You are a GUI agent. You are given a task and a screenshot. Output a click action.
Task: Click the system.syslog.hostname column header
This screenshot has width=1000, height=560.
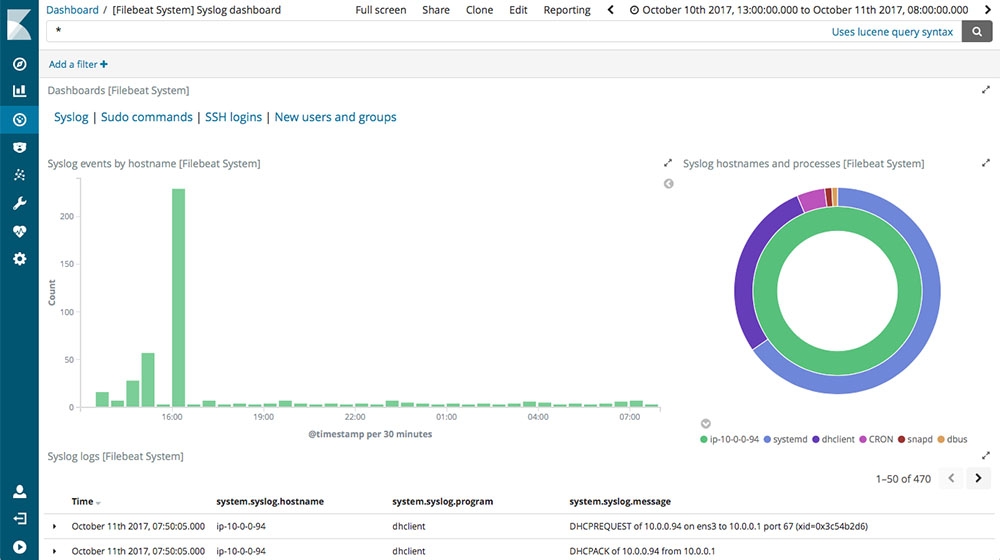[x=270, y=501]
